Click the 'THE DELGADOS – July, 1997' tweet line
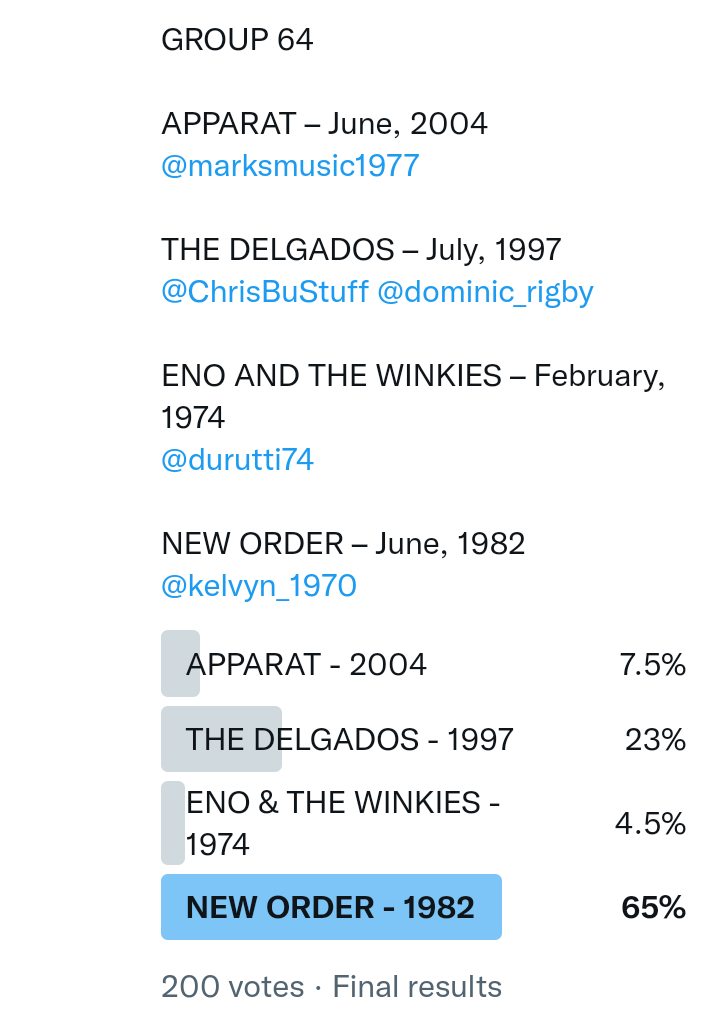 (x=361, y=250)
